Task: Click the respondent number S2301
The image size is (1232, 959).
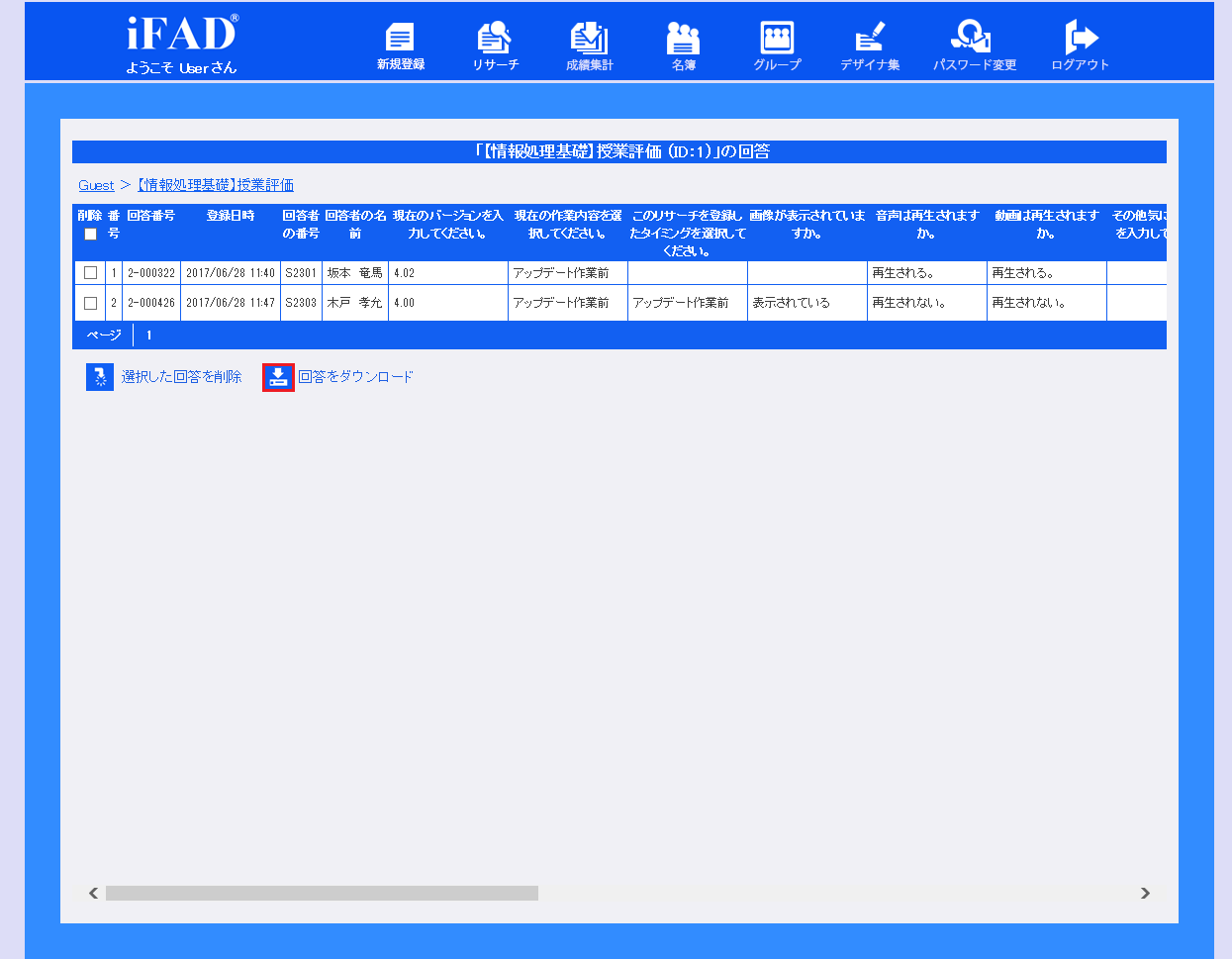Action: (x=301, y=273)
